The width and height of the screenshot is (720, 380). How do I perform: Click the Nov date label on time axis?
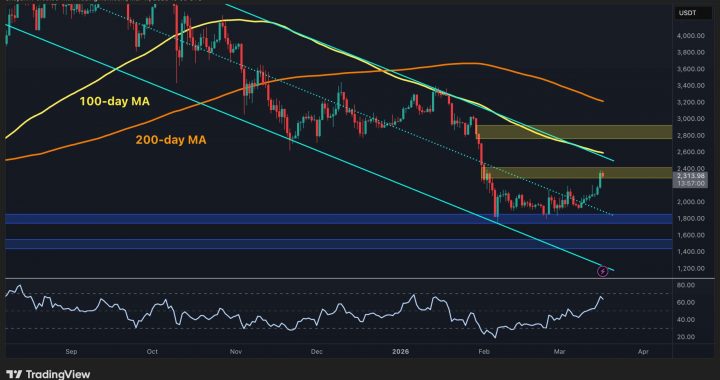(236, 352)
